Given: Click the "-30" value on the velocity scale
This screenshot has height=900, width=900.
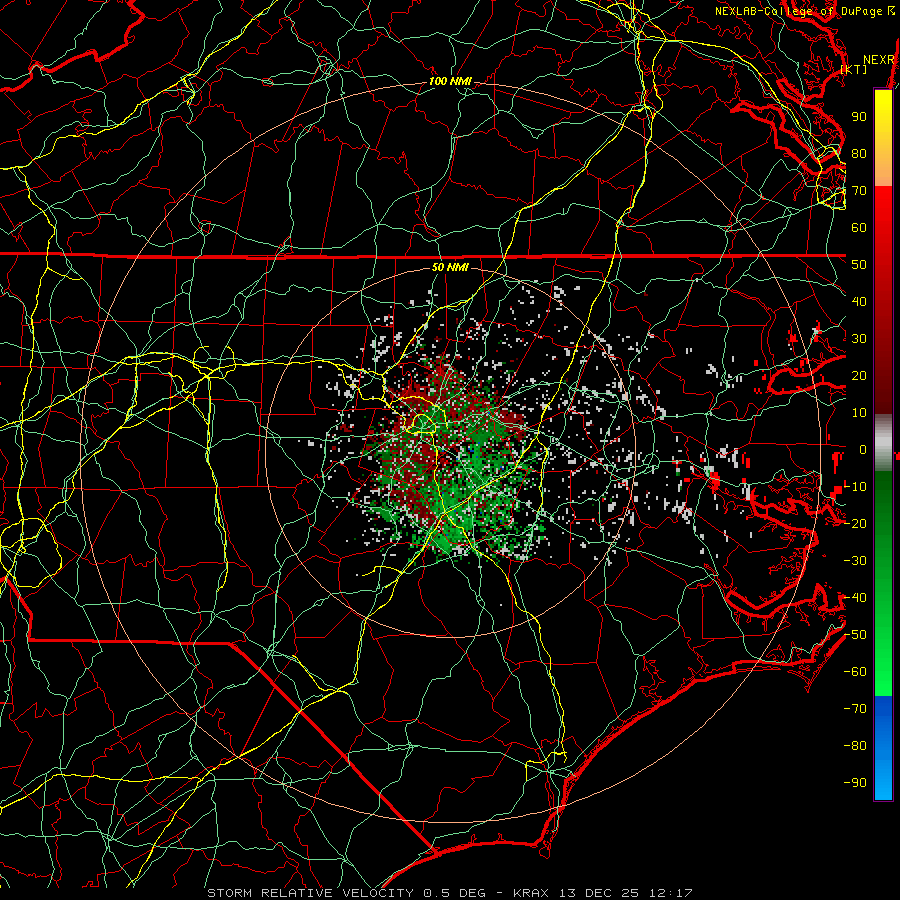Looking at the screenshot, I should pyautogui.click(x=855, y=561).
